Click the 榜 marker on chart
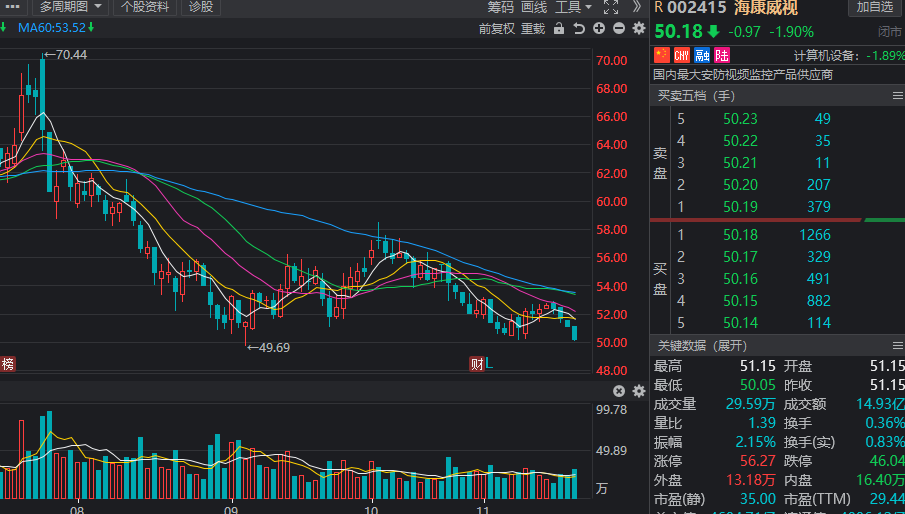905x514 pixels. 8,364
